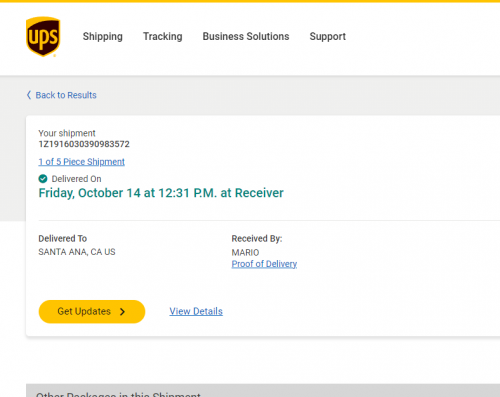Open the Tracking menu
Screen dimensions: 500x397
pos(163,36)
